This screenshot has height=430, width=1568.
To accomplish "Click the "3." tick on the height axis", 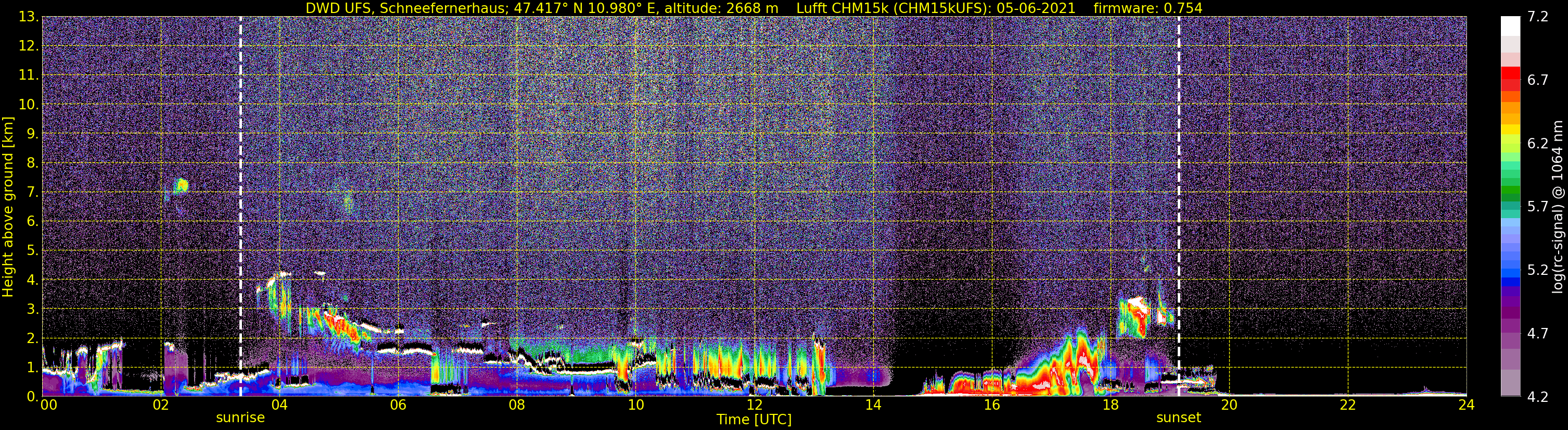I will 32,309.
